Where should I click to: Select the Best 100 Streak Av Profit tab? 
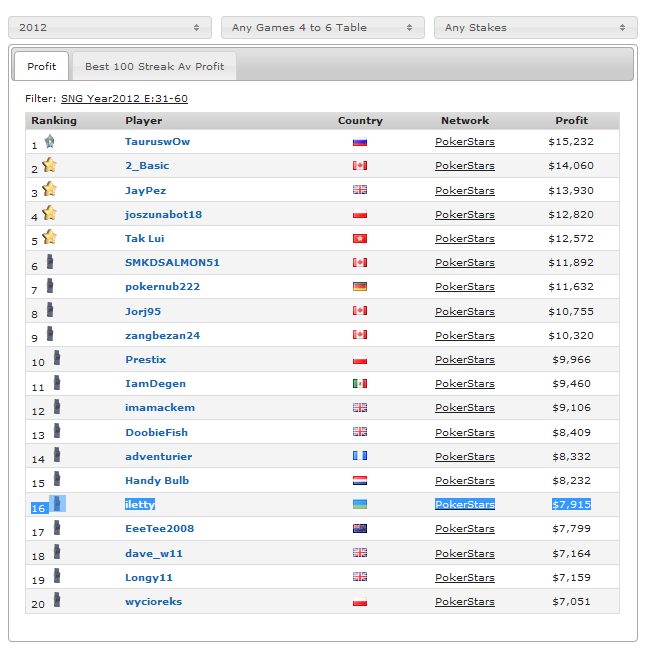[154, 67]
